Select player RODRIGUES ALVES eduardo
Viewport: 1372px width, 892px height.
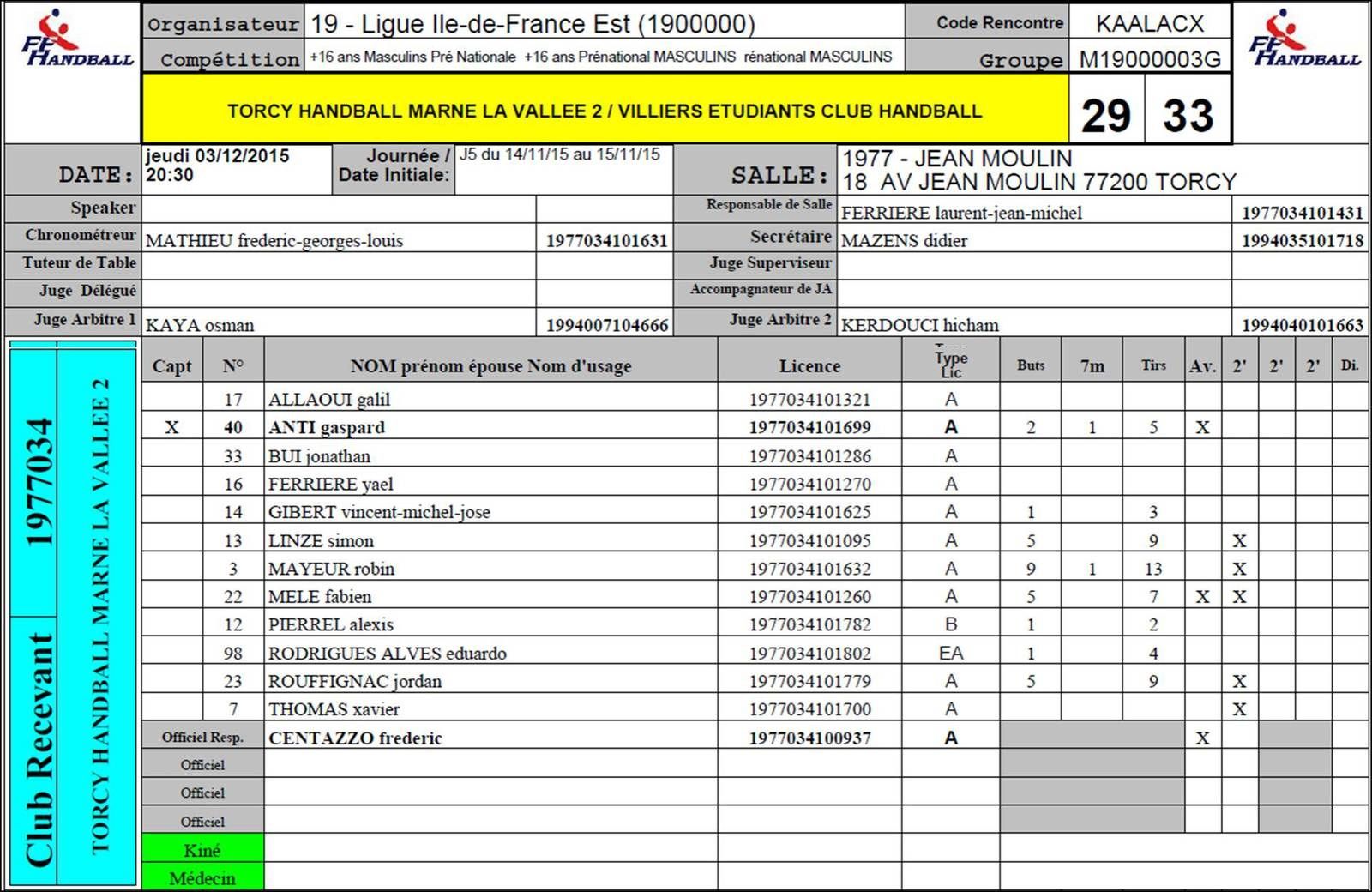(x=388, y=654)
